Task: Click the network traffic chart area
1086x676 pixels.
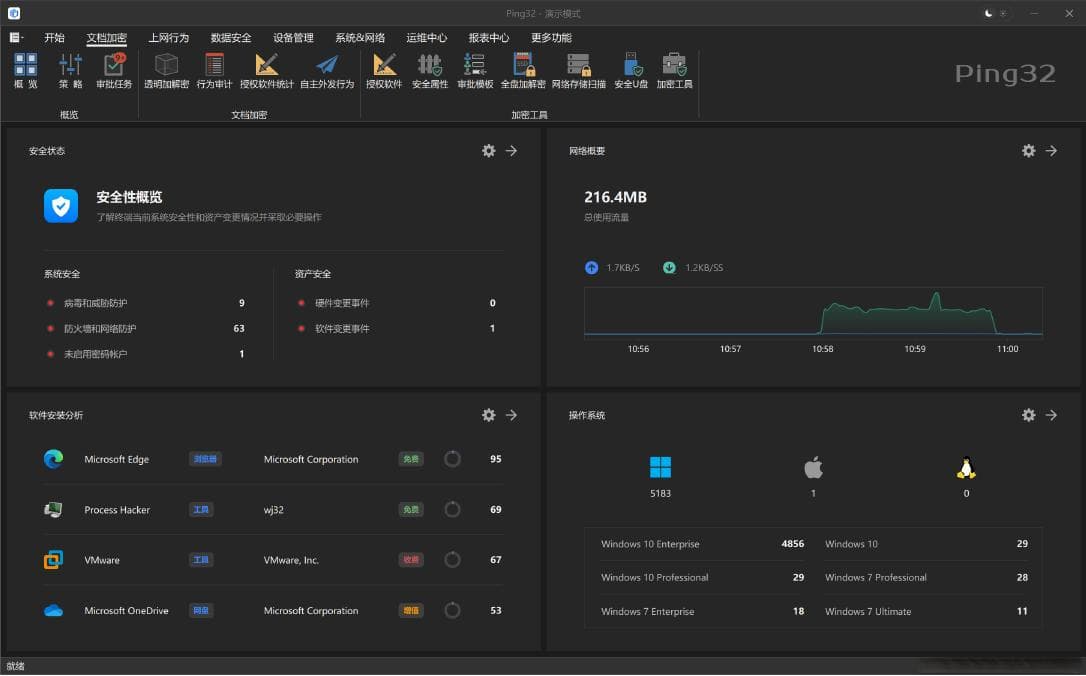Action: (x=813, y=312)
